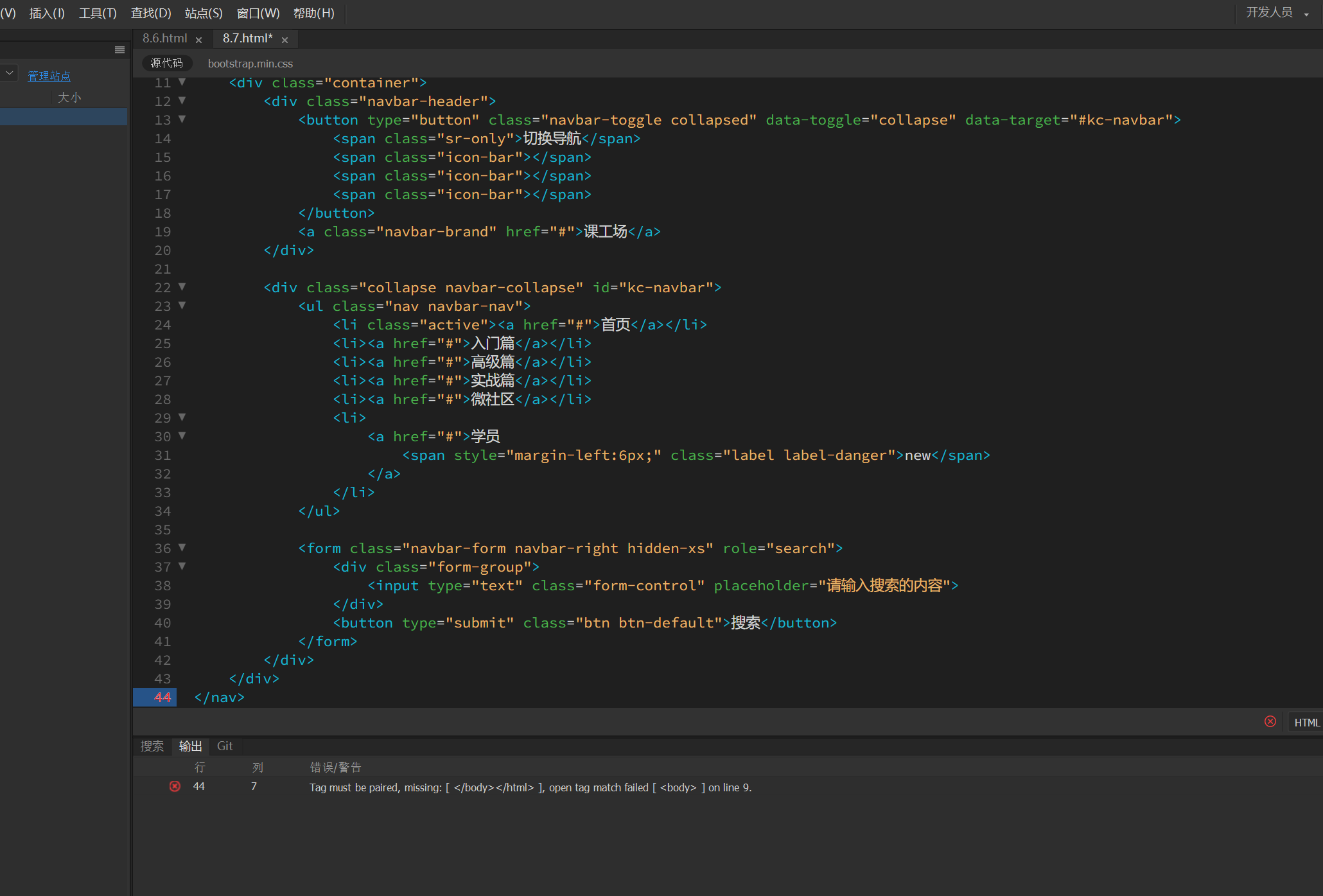Click the red error status icon
Screen dimensions: 1323x896
1270,721
